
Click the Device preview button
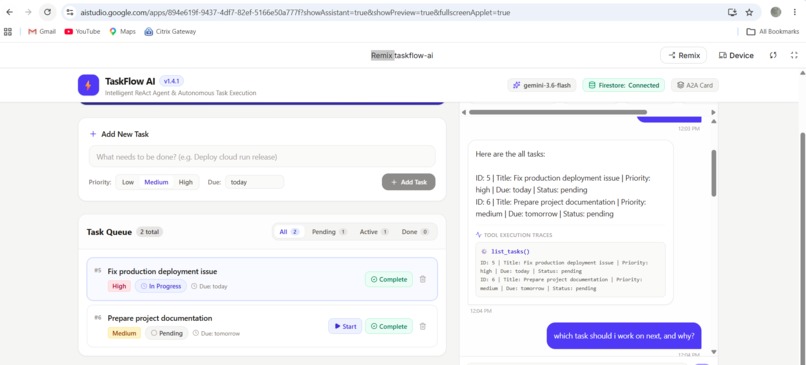point(736,56)
